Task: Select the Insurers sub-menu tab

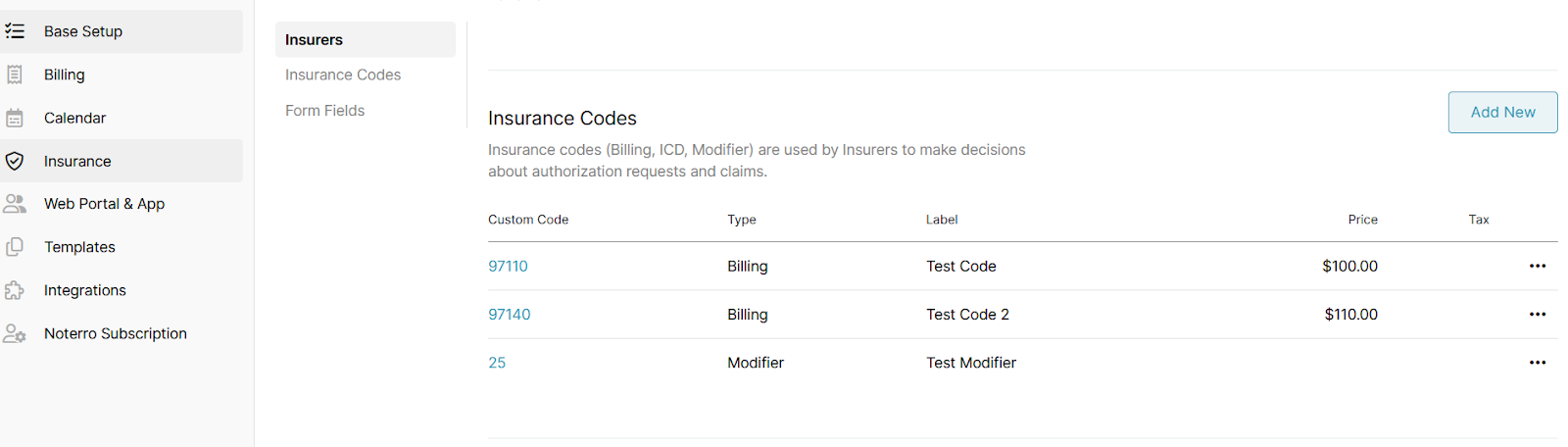Action: point(314,40)
